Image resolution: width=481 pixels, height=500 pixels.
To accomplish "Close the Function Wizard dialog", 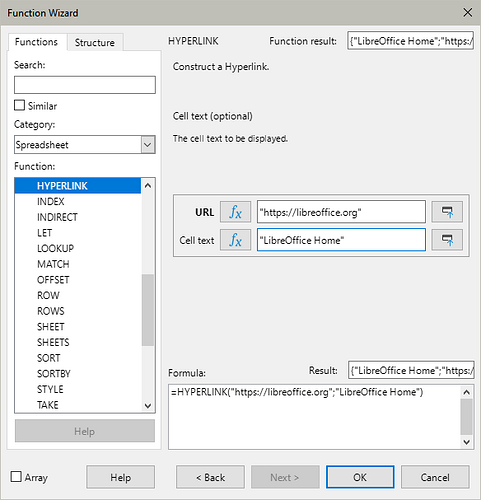I will click(467, 13).
